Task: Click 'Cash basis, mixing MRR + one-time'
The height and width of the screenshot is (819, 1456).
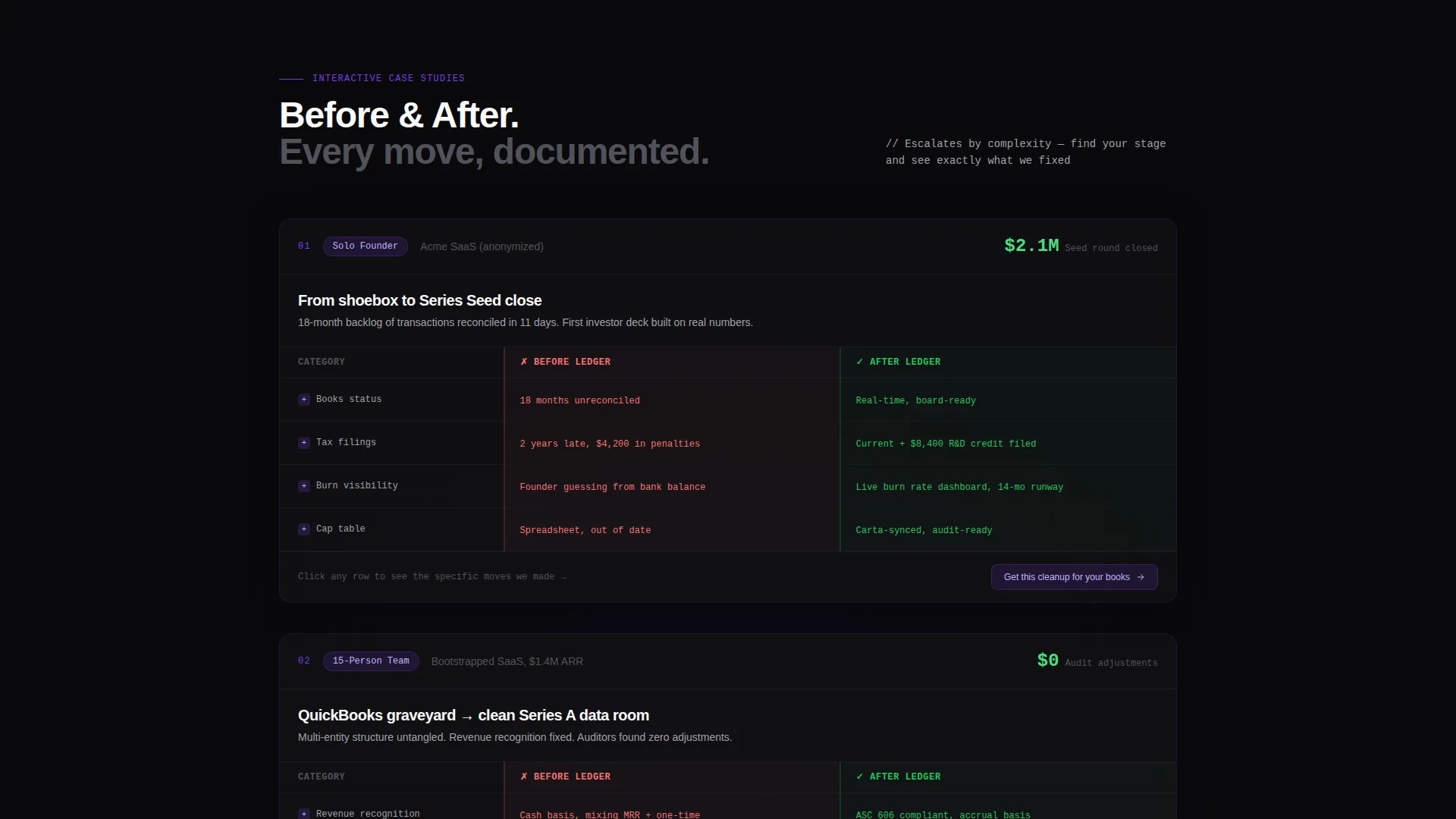Action: tap(610, 814)
